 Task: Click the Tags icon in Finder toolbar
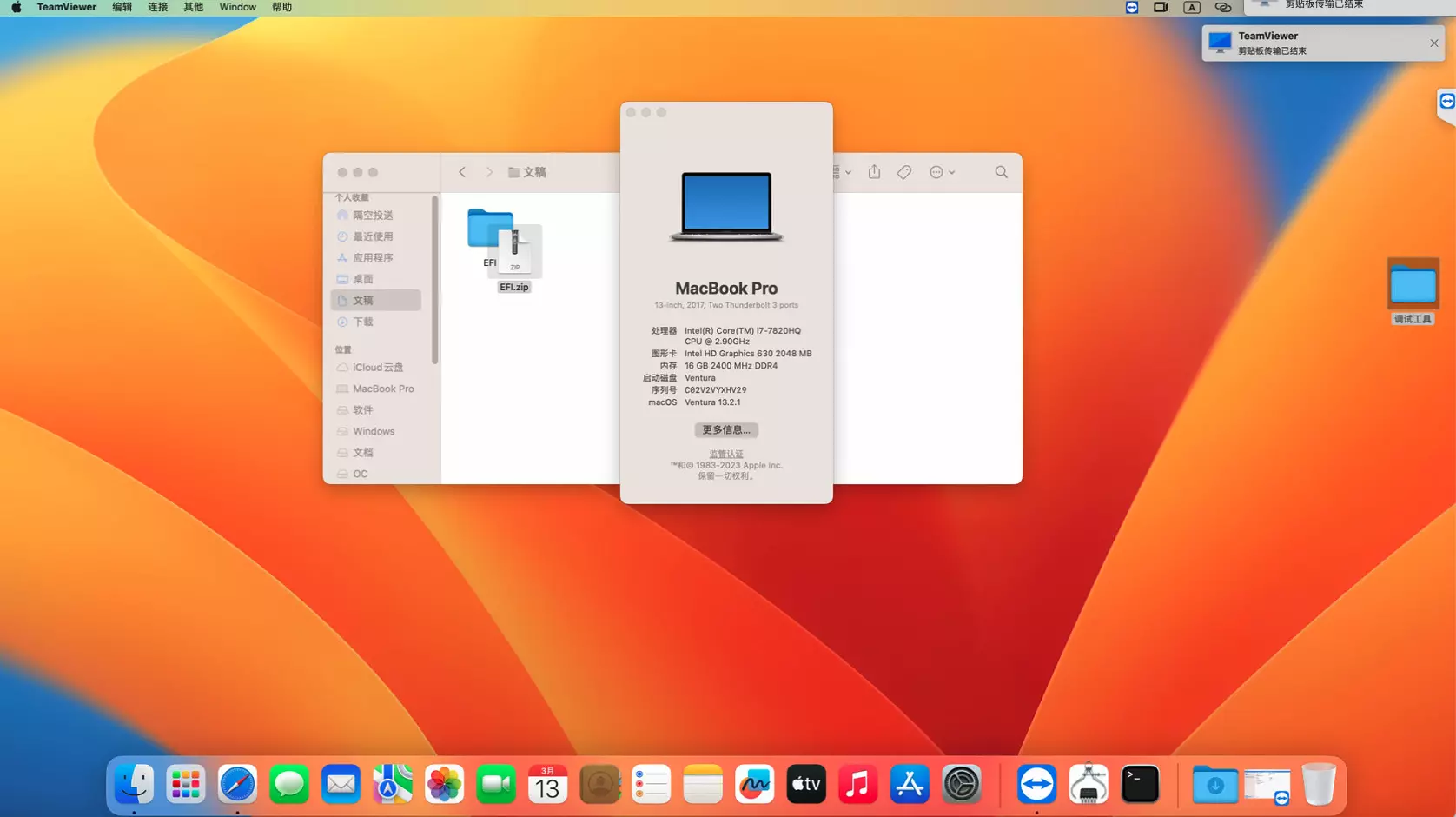click(x=903, y=172)
